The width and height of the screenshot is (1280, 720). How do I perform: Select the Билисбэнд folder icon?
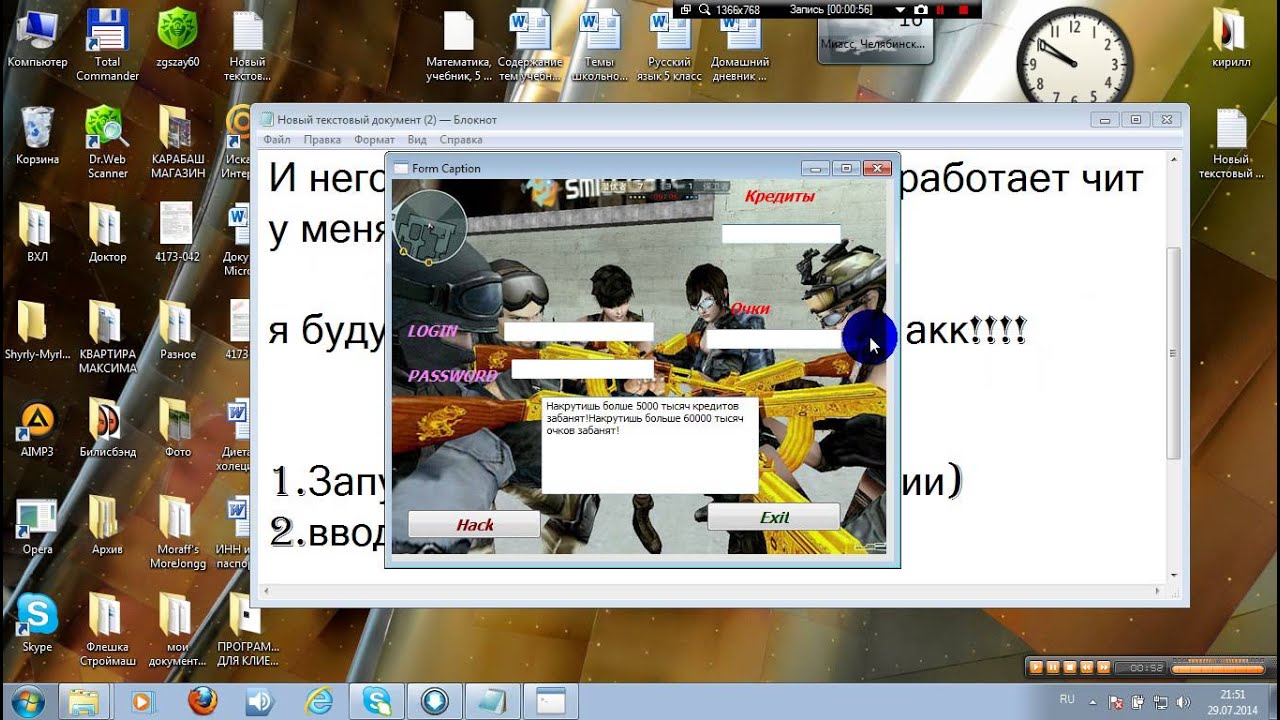click(x=107, y=428)
